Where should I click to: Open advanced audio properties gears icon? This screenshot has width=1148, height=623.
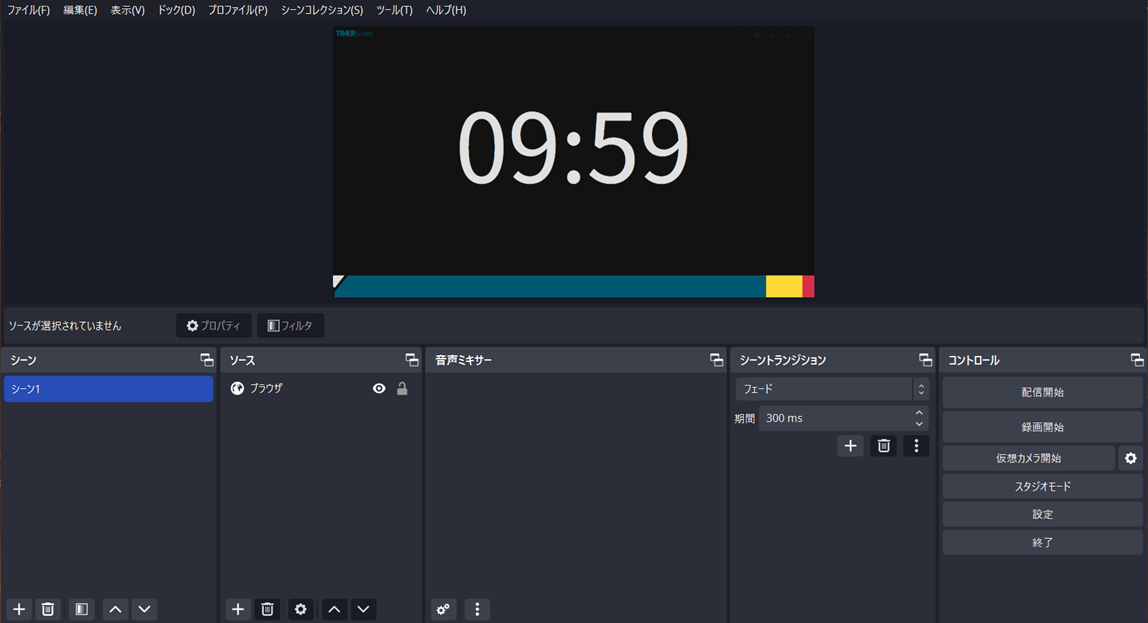444,609
